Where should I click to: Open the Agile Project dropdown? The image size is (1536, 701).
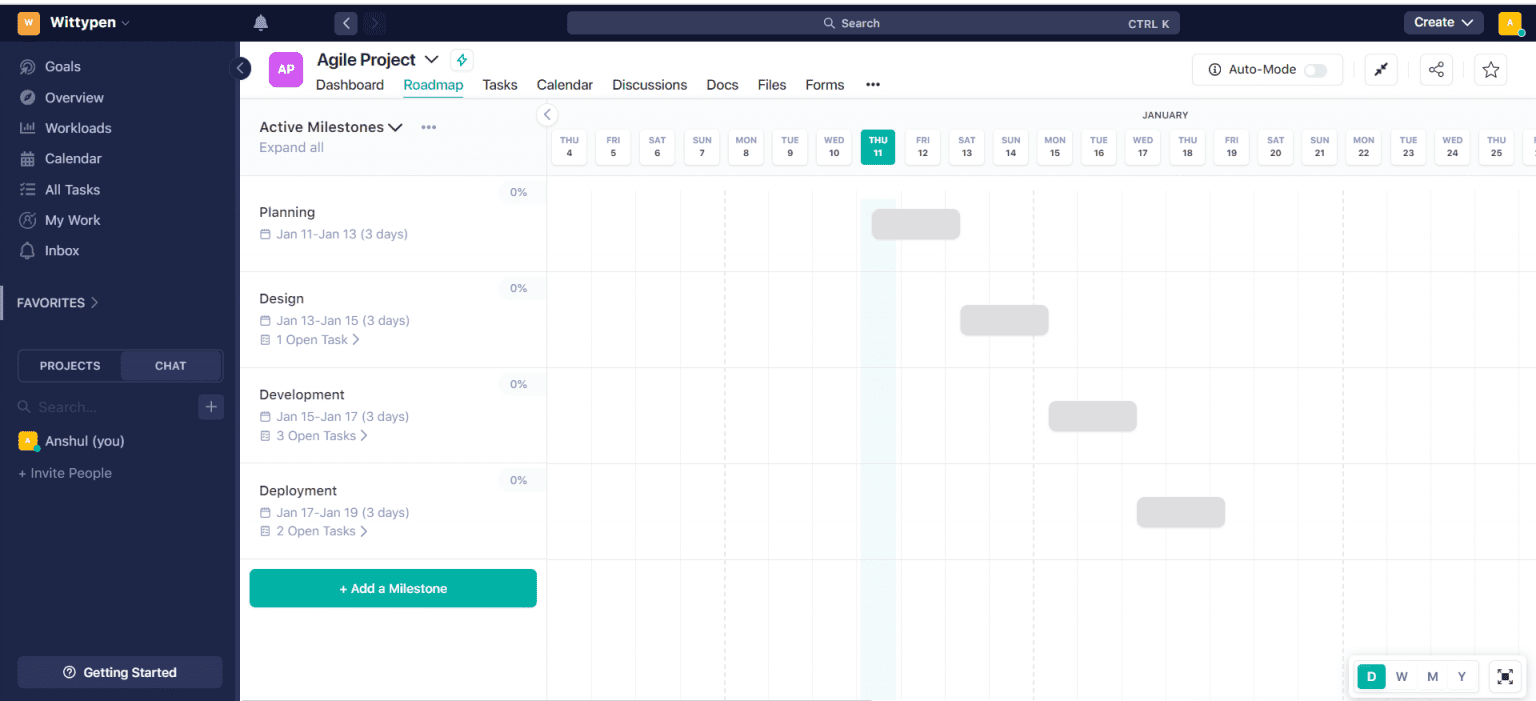click(x=431, y=59)
